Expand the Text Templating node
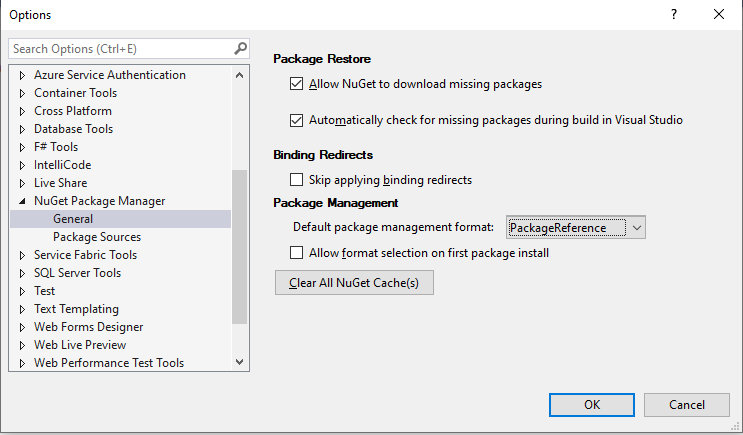This screenshot has height=435, width=743. click(x=22, y=309)
